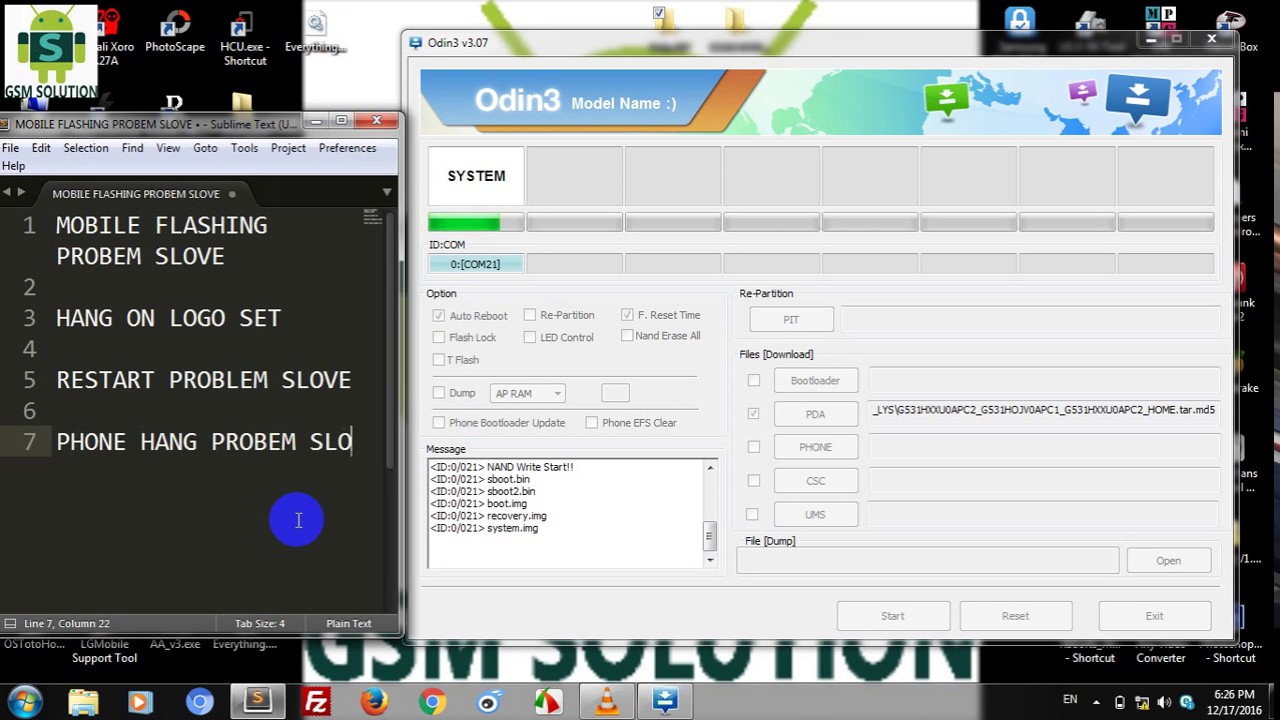
Task: Open the Sublime tab list dropdown arrow
Action: (387, 192)
